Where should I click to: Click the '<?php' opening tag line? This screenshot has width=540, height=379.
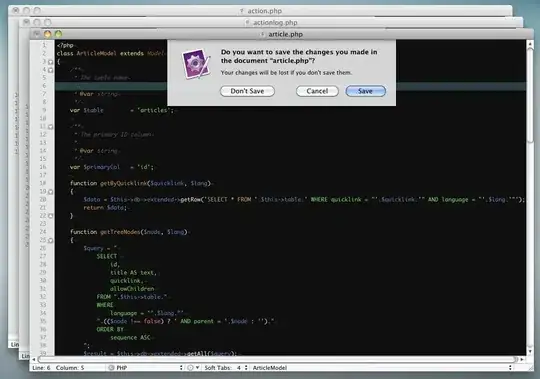click(65, 45)
